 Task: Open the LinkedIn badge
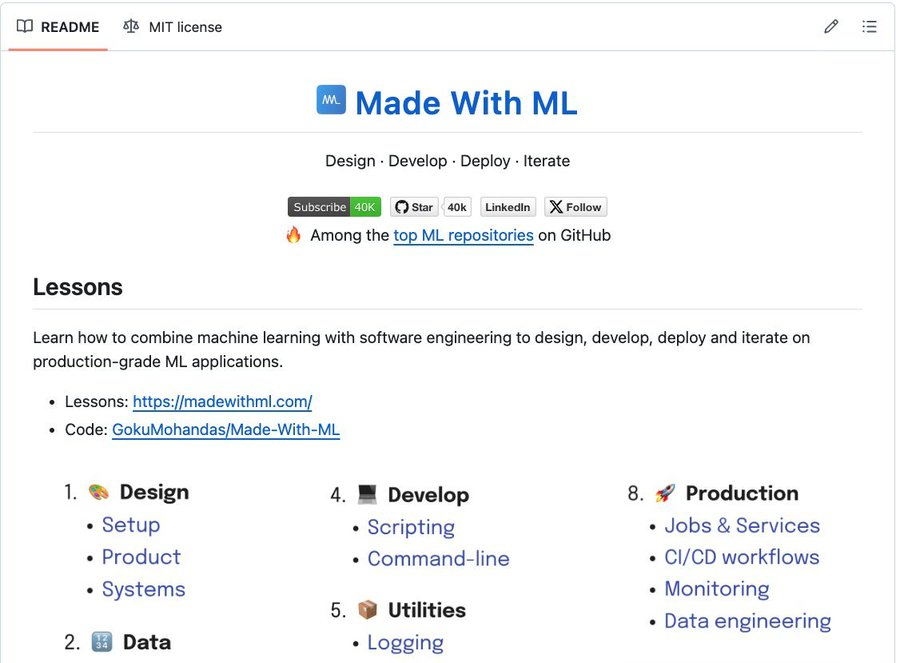click(507, 207)
